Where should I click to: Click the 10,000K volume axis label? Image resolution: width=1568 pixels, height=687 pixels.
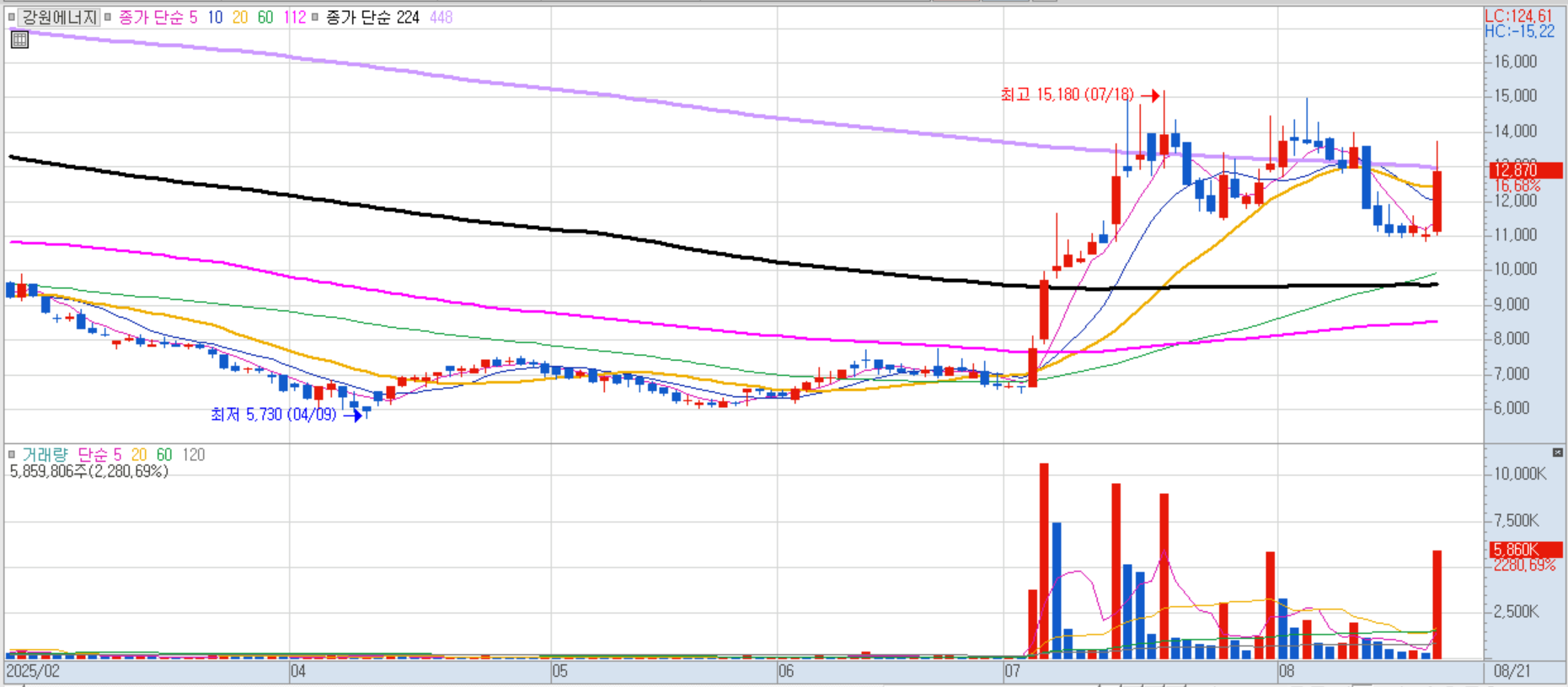pyautogui.click(x=1520, y=474)
